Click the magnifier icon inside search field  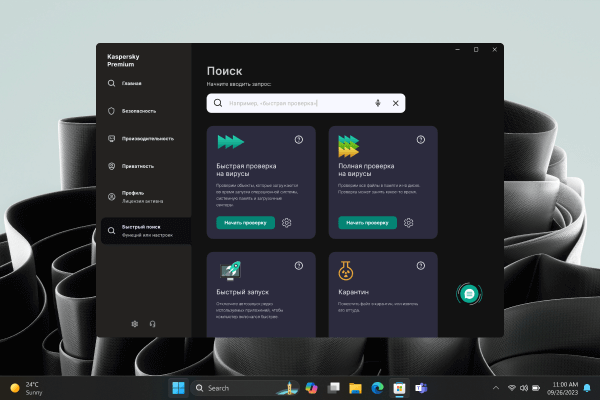tap(218, 103)
